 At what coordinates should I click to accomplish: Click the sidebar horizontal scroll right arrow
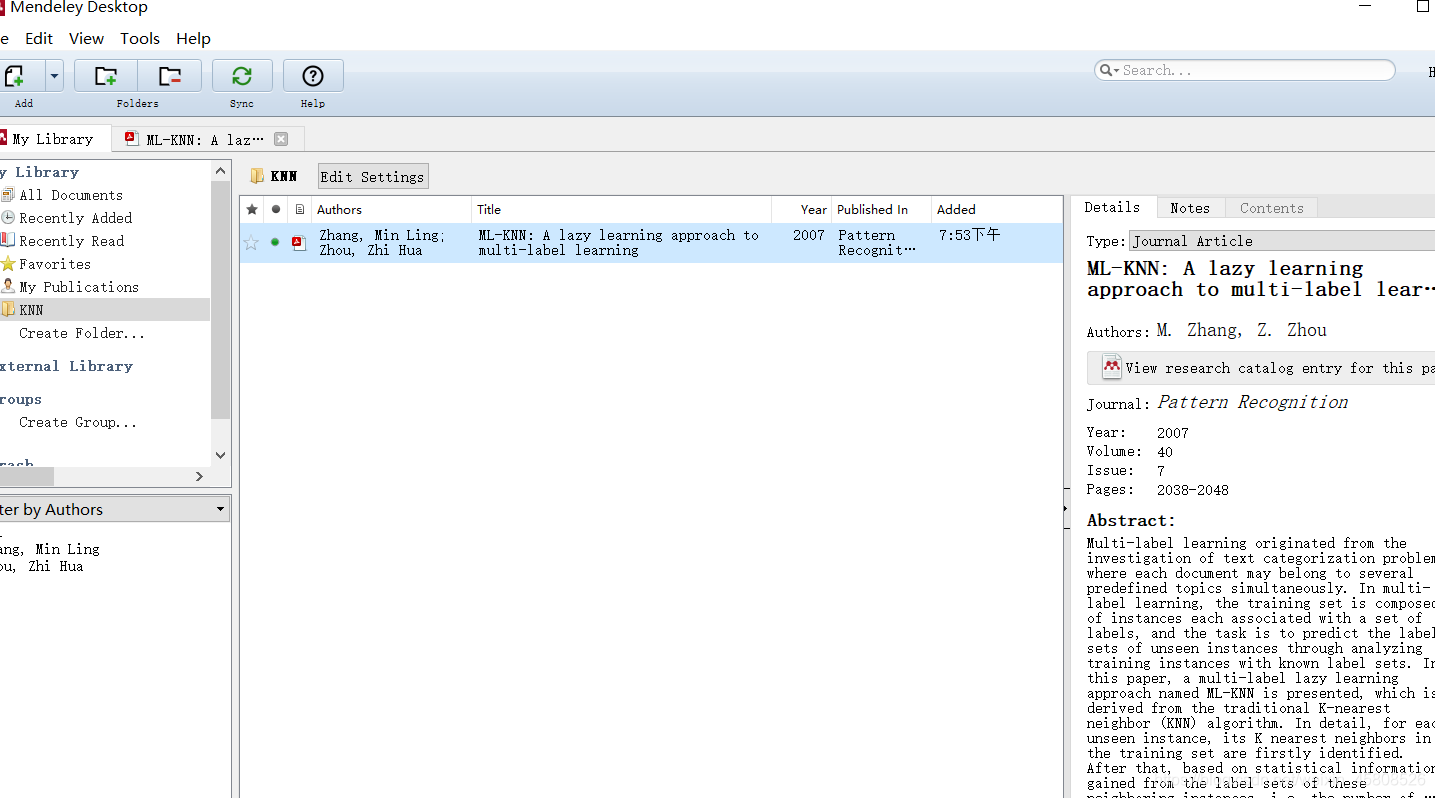pos(199,477)
